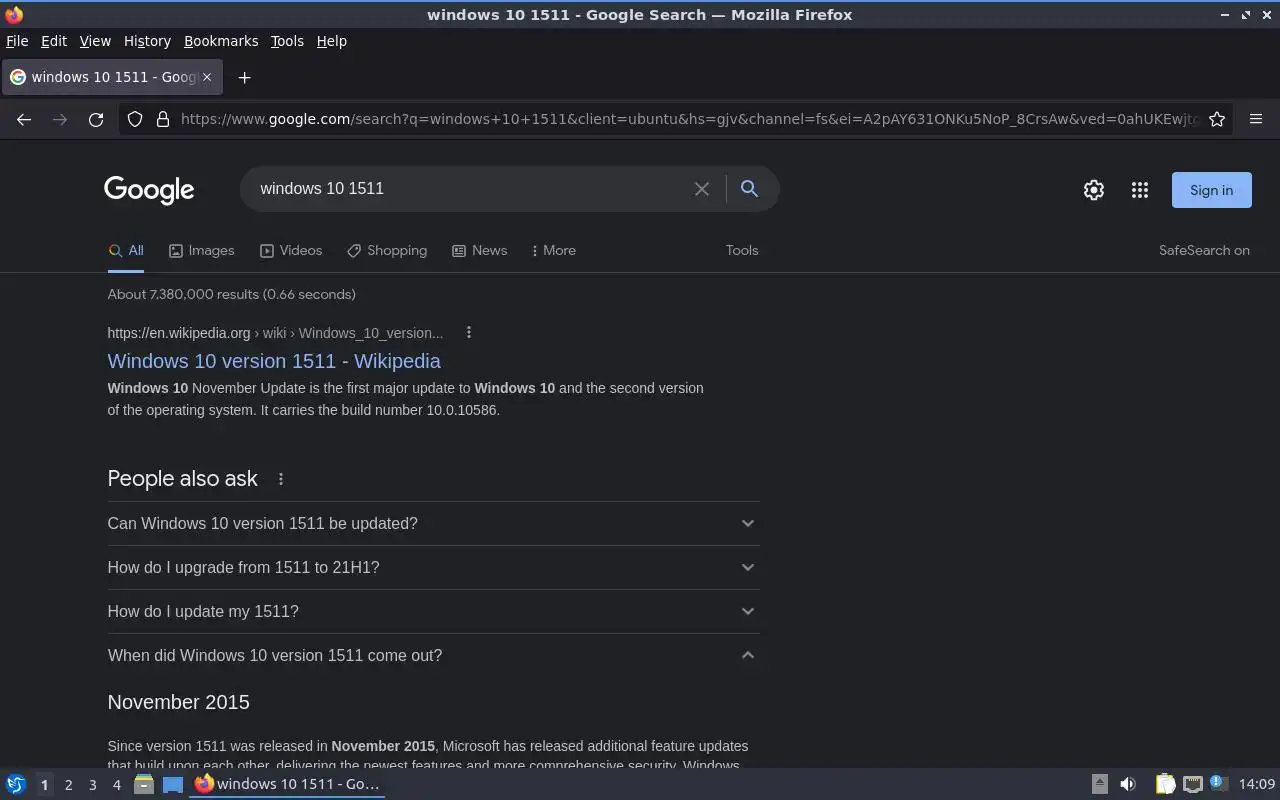Image resolution: width=1280 pixels, height=800 pixels.
Task: Switch to workspace 4 in taskbar
Action: (116, 785)
